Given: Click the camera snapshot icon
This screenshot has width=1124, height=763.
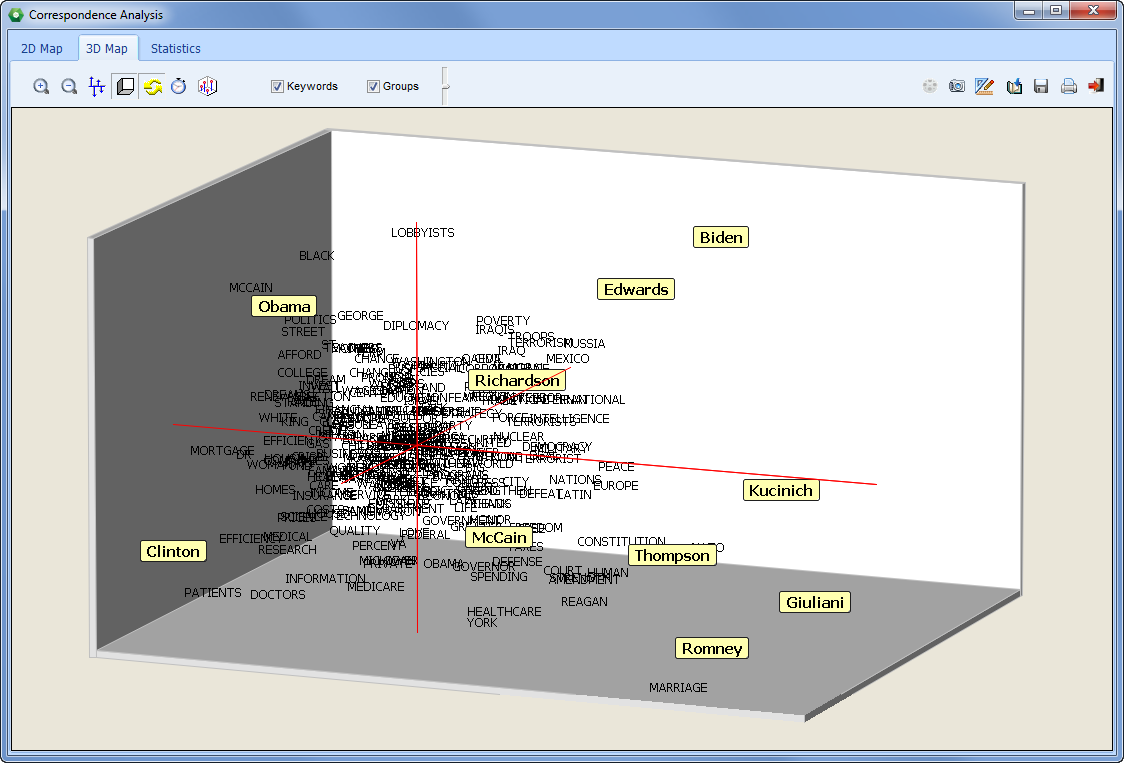Looking at the screenshot, I should [957, 87].
